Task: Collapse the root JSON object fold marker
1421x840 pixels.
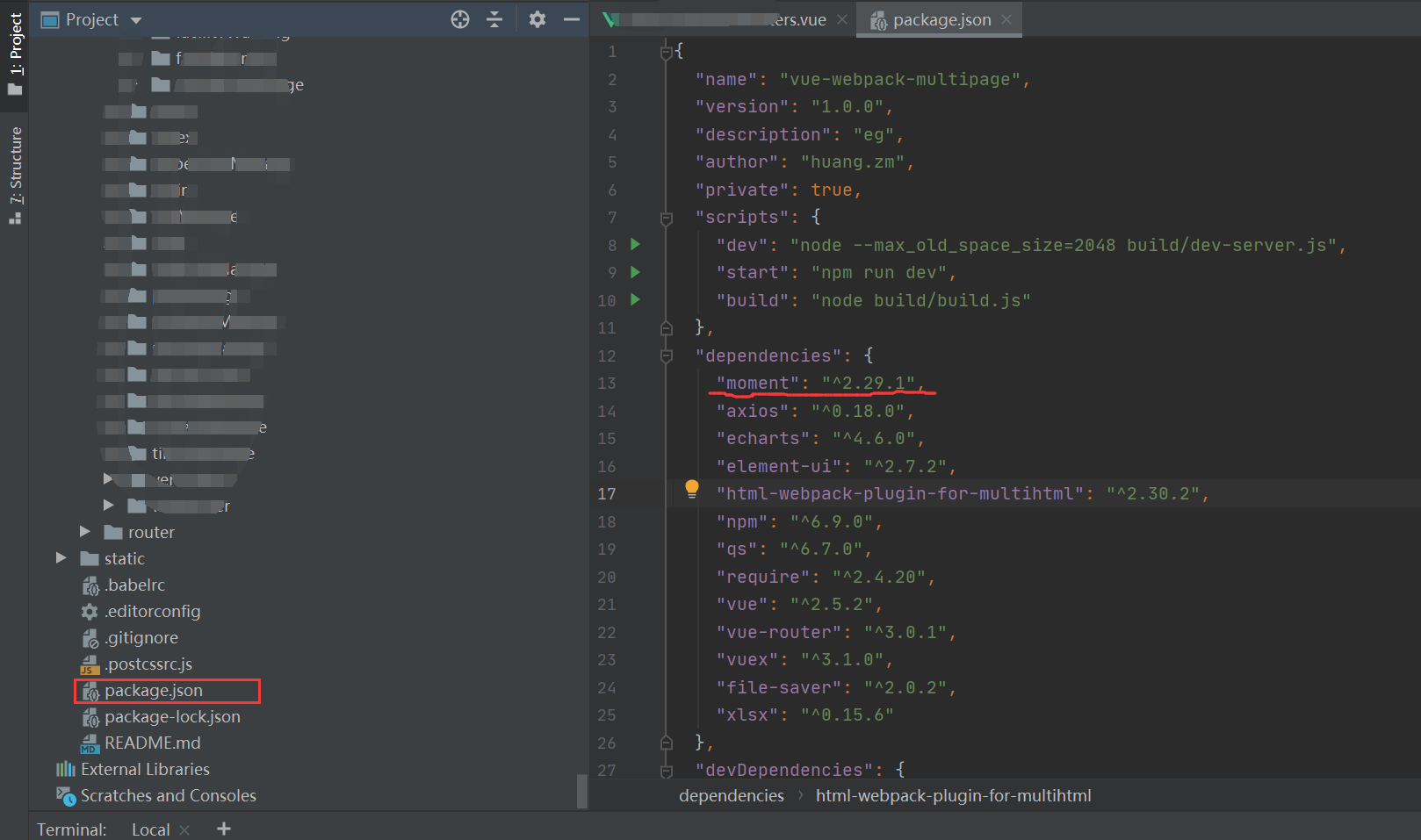Action: point(666,52)
